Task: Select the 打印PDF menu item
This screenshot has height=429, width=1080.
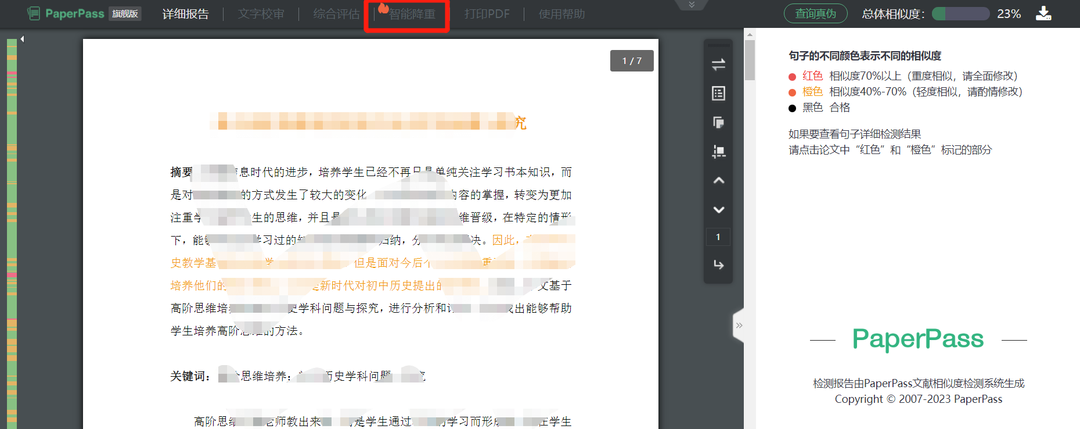Action: pos(487,14)
